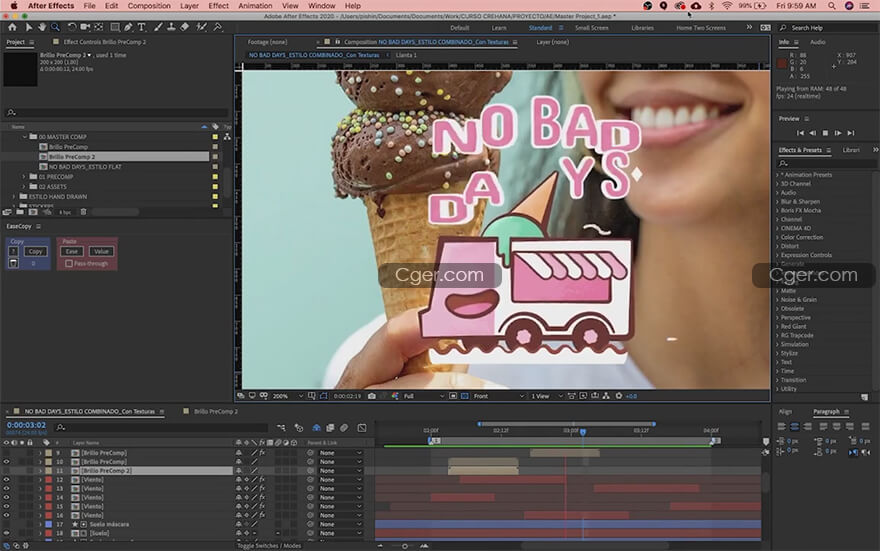The width and height of the screenshot is (880, 551).
Task: Select the Puppet Pin tool
Action: (x=218, y=27)
